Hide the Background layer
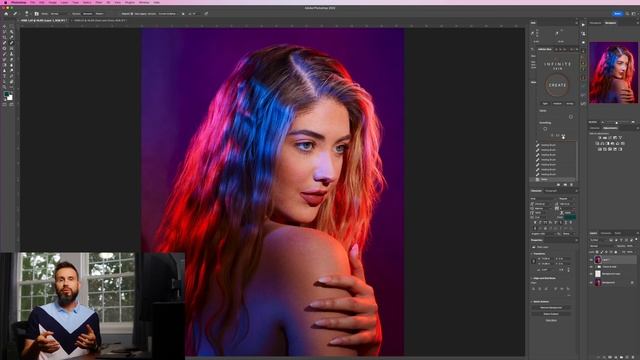The height and width of the screenshot is (360, 640). 591,282
